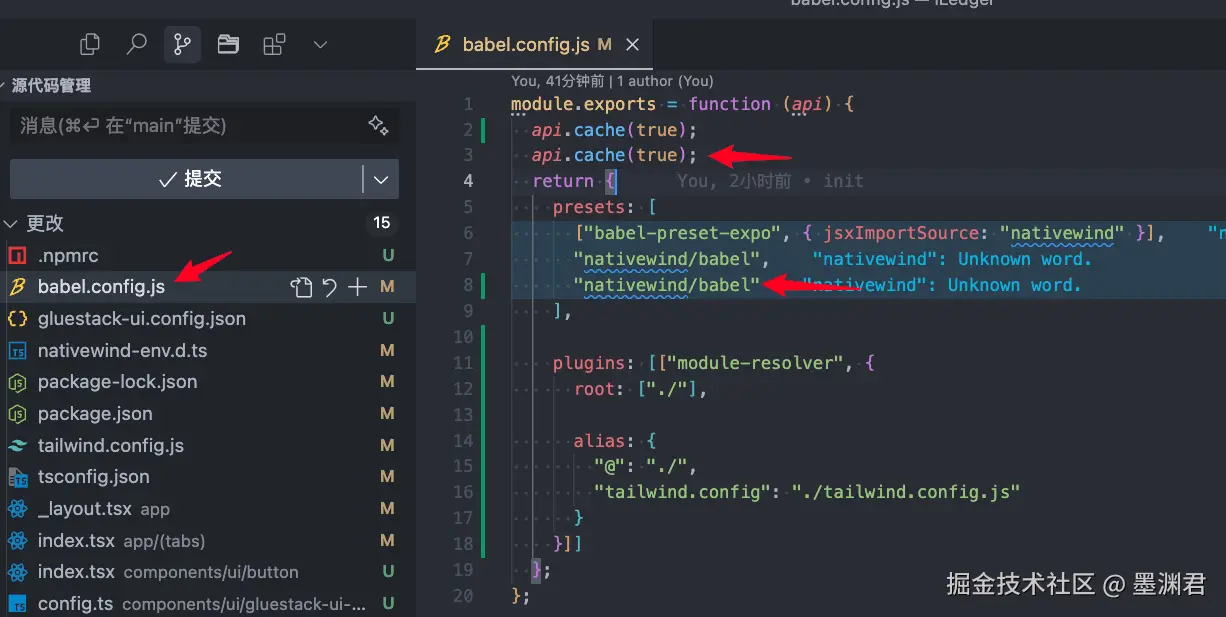Open nativewind-env.d.ts change
Viewport: 1226px width, 617px height.
click(x=122, y=351)
